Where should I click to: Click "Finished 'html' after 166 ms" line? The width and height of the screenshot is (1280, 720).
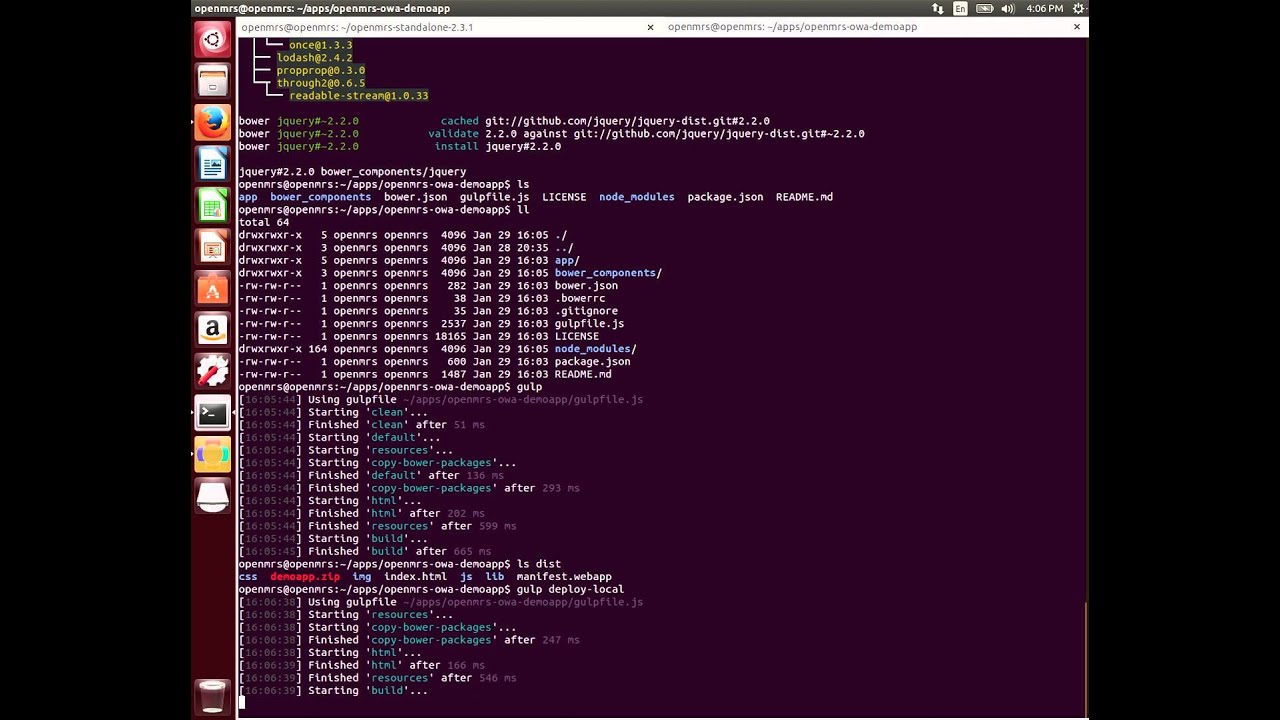coord(361,665)
